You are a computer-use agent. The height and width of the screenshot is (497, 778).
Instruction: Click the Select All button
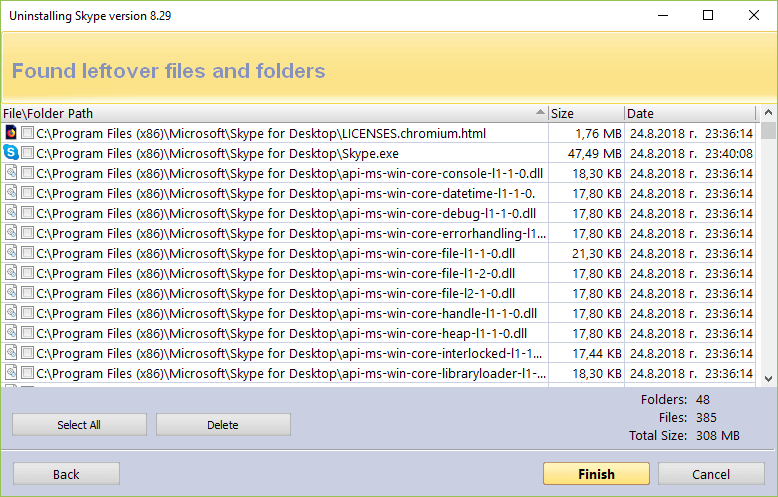(79, 425)
